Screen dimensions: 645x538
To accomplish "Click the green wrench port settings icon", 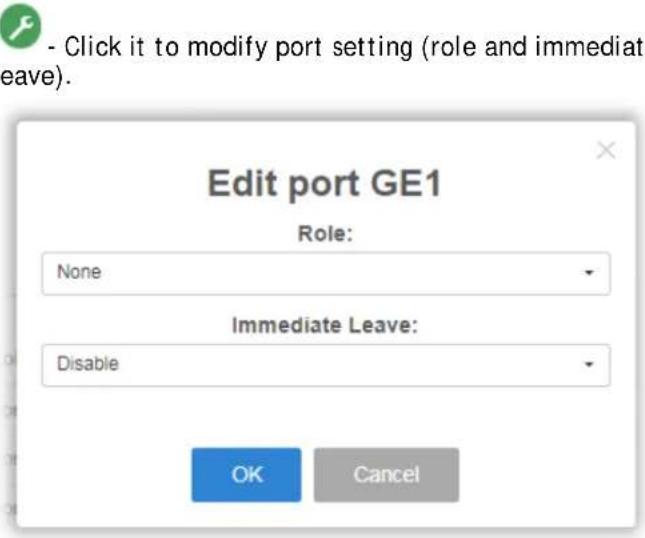I will (20, 27).
